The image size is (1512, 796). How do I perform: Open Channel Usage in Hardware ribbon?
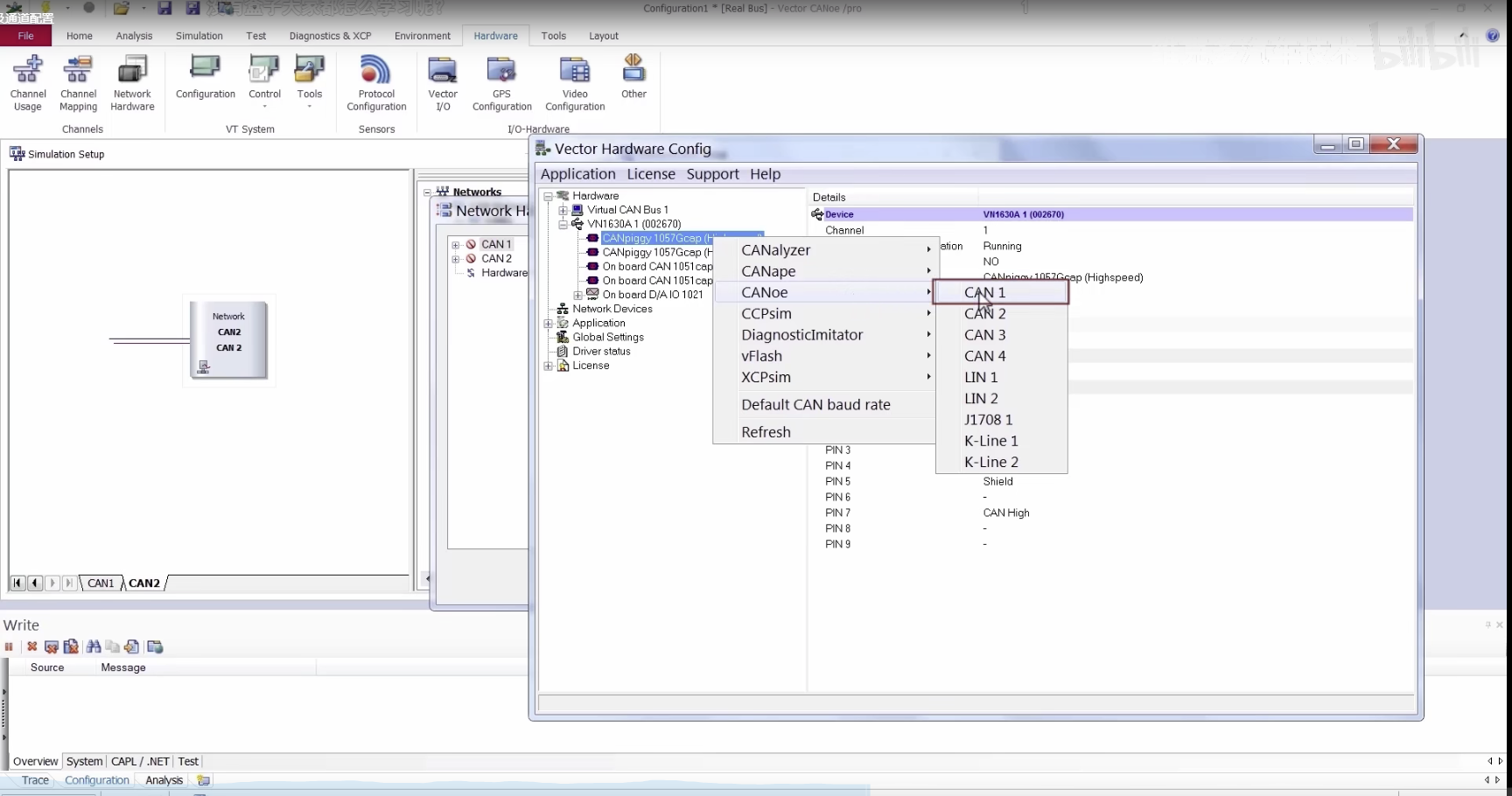click(28, 83)
